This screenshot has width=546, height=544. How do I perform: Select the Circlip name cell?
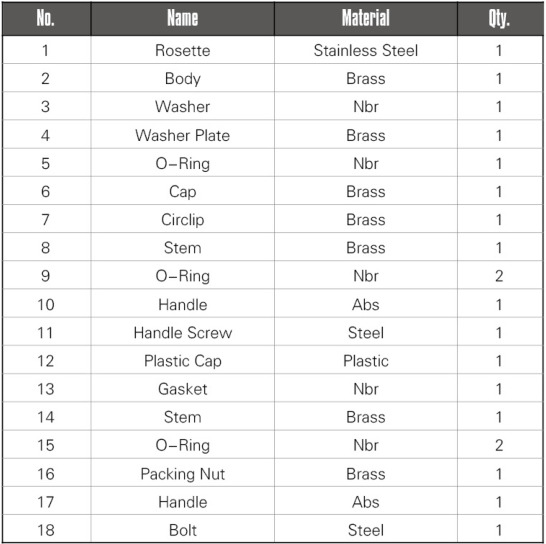[182, 219]
